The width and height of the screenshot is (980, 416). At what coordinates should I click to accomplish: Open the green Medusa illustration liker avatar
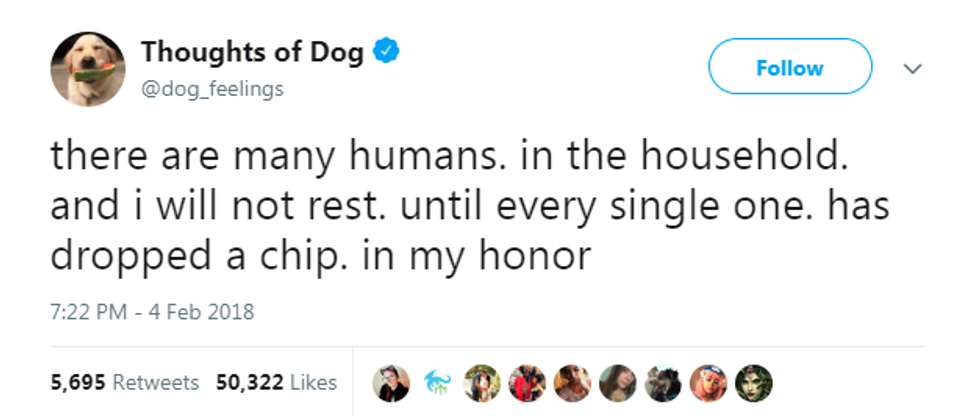[x=753, y=383]
